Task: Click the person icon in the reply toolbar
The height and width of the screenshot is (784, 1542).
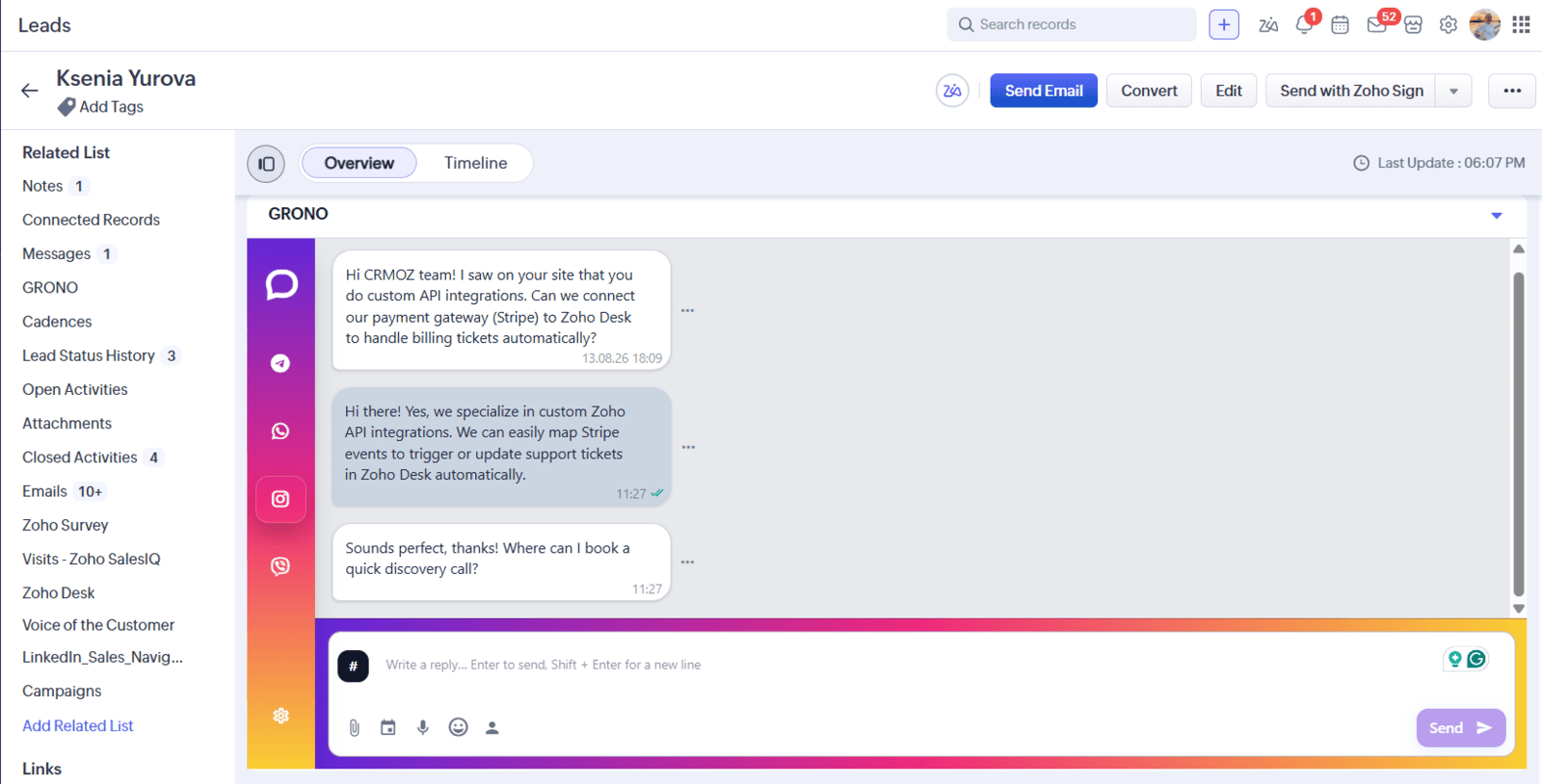Action: (492, 728)
